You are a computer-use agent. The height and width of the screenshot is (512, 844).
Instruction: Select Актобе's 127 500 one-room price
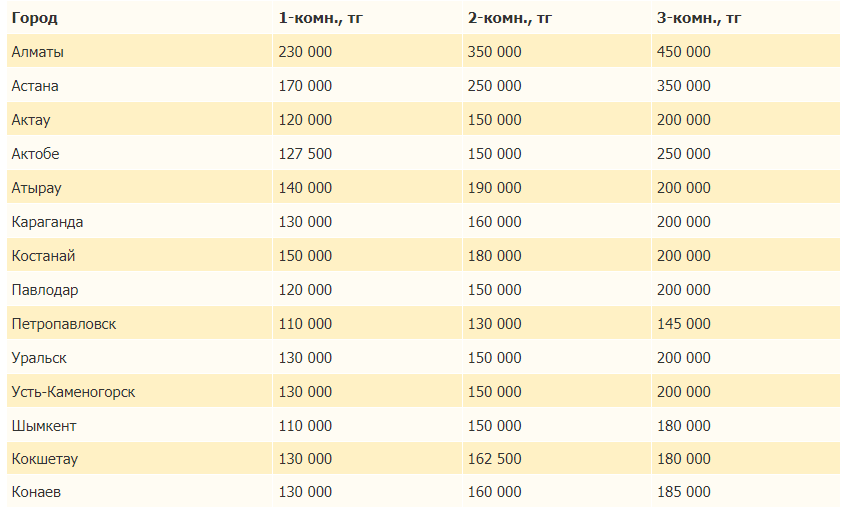pyautogui.click(x=305, y=154)
